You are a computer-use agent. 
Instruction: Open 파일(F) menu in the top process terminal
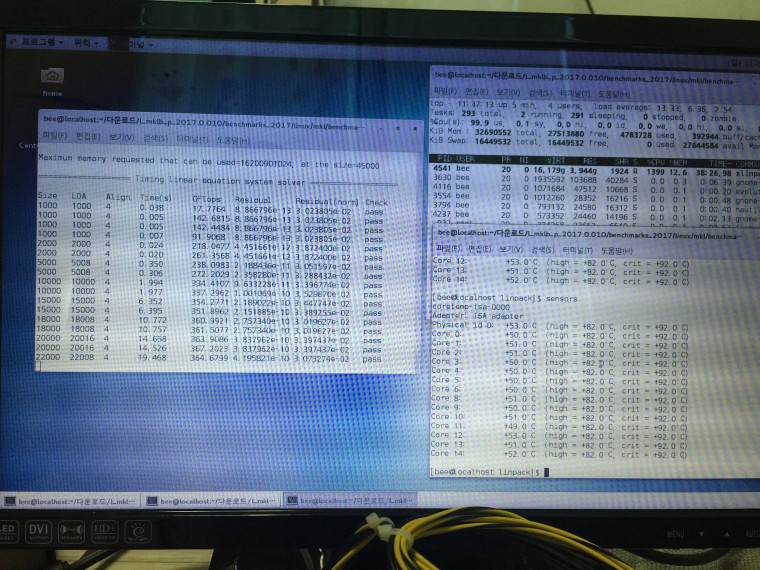pos(445,91)
